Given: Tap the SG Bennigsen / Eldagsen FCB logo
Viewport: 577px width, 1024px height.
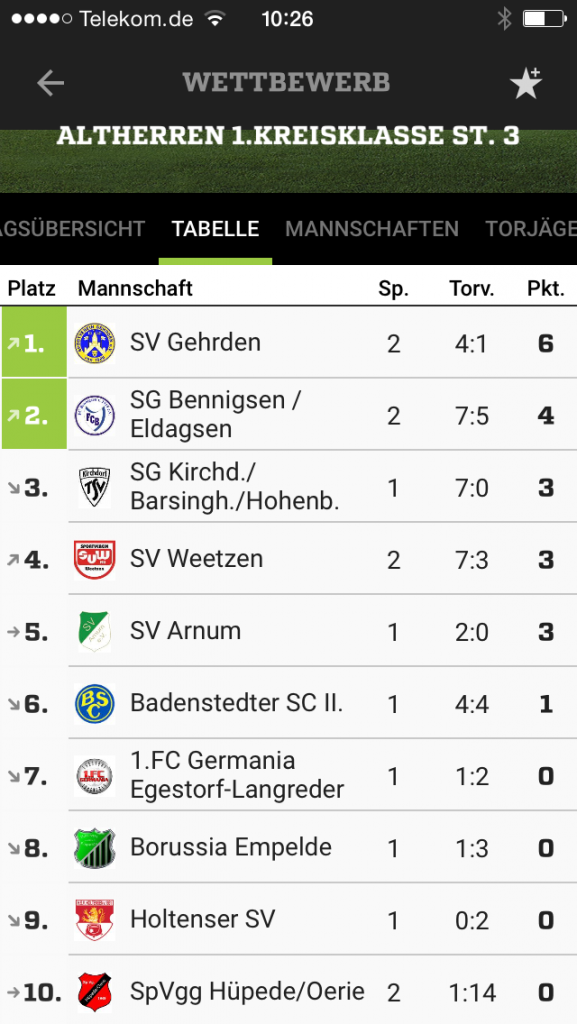Looking at the screenshot, I should tap(95, 415).
